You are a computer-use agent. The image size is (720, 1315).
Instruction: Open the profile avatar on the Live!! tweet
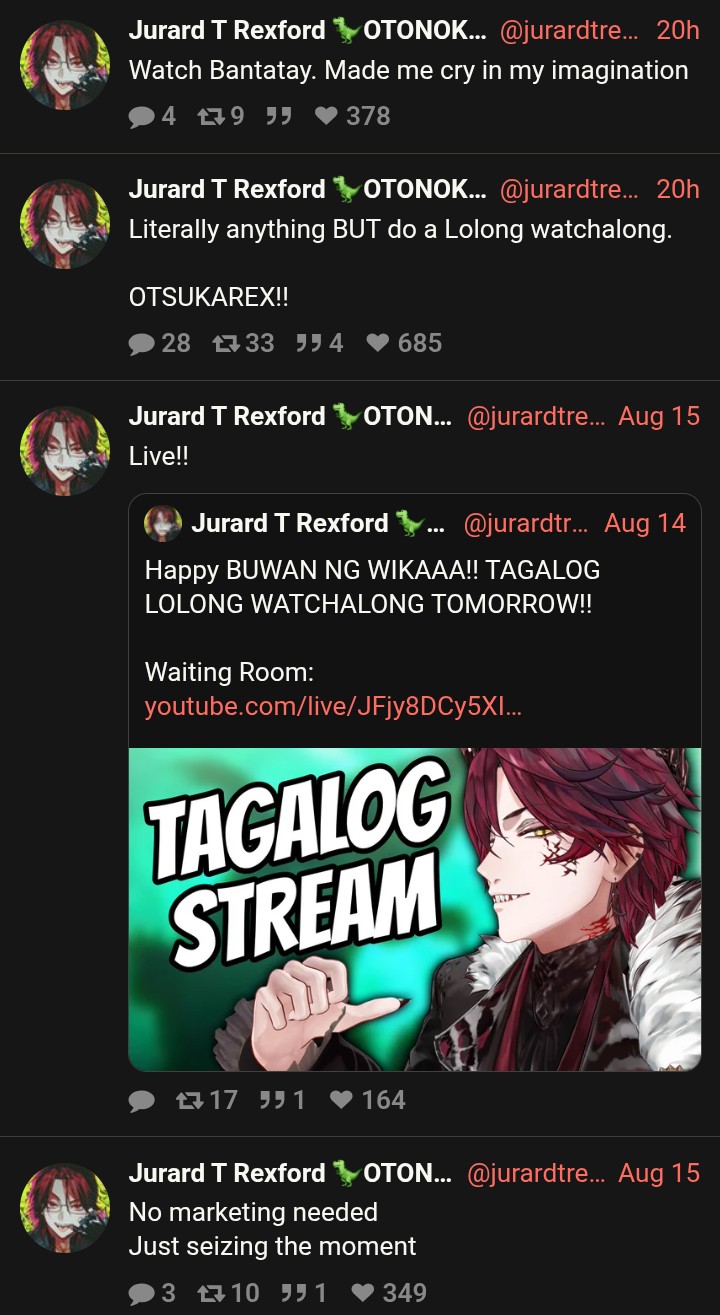(64, 451)
